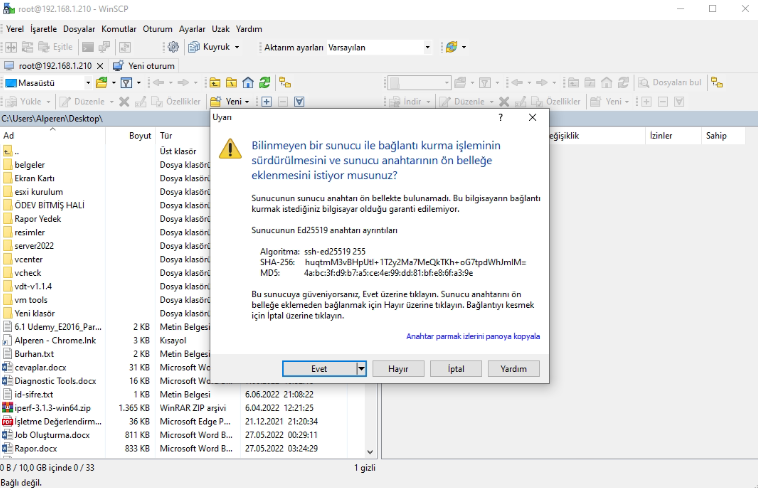Open the preferences gear icon in the toolbar
Viewport: 758px width, 488px height.
click(173, 47)
